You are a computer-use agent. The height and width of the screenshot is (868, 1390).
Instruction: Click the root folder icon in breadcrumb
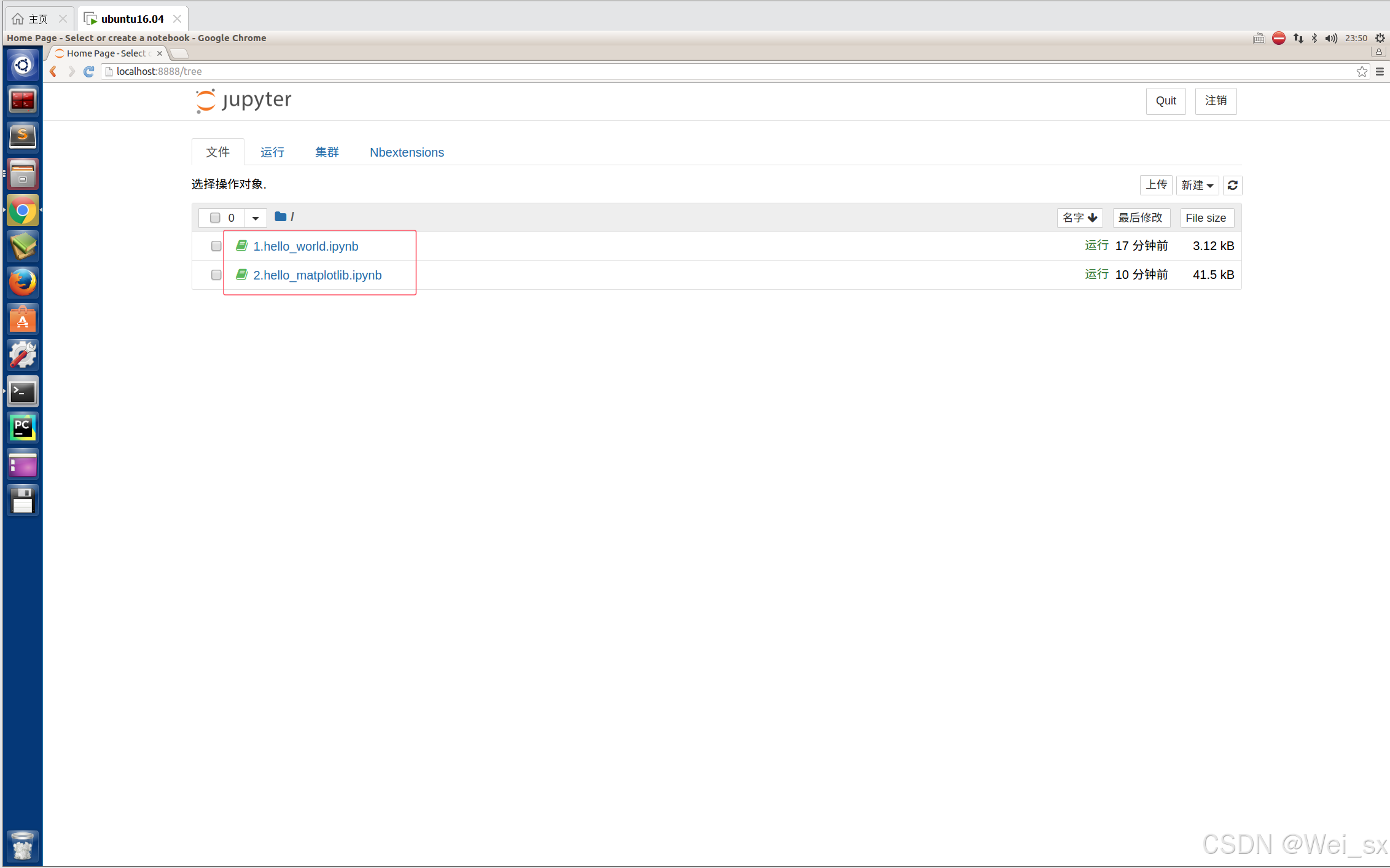(280, 217)
